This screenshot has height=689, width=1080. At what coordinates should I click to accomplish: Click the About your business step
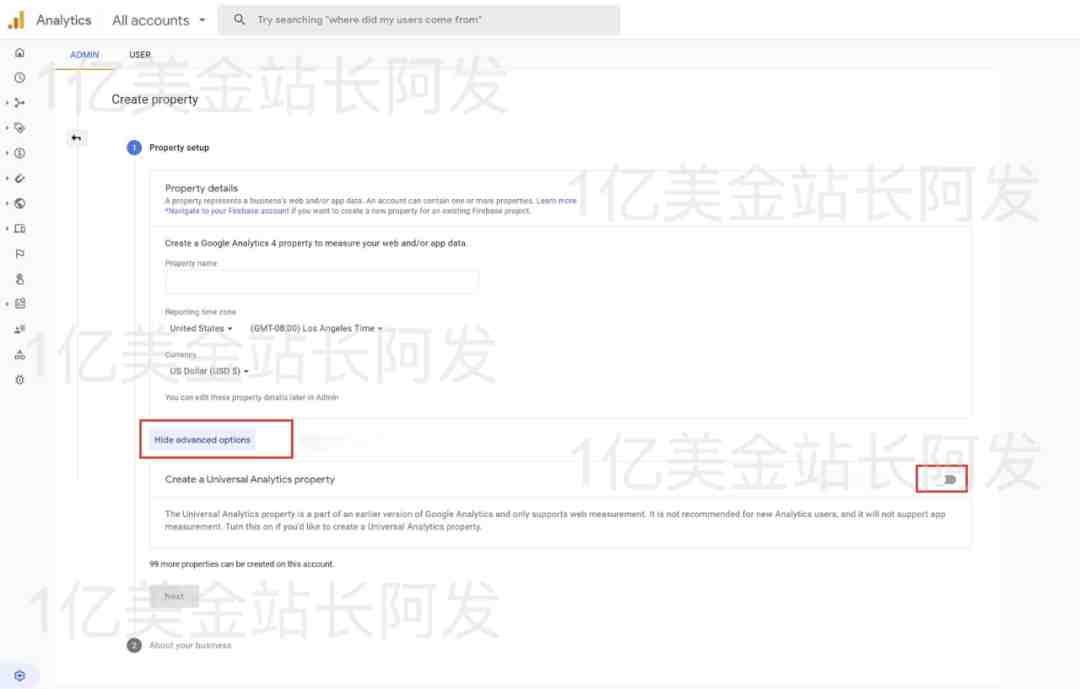(x=190, y=646)
